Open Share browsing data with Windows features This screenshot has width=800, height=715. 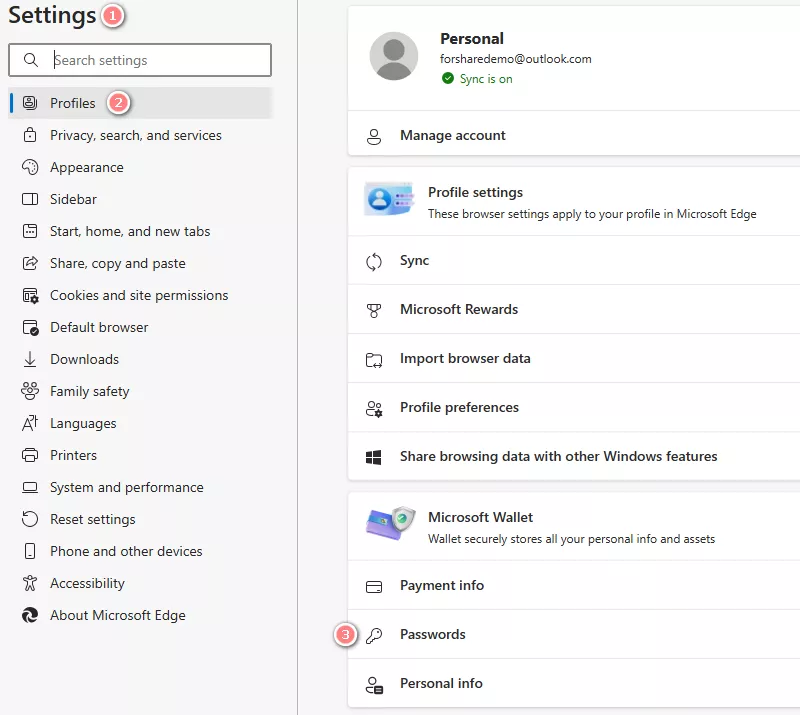(574, 456)
